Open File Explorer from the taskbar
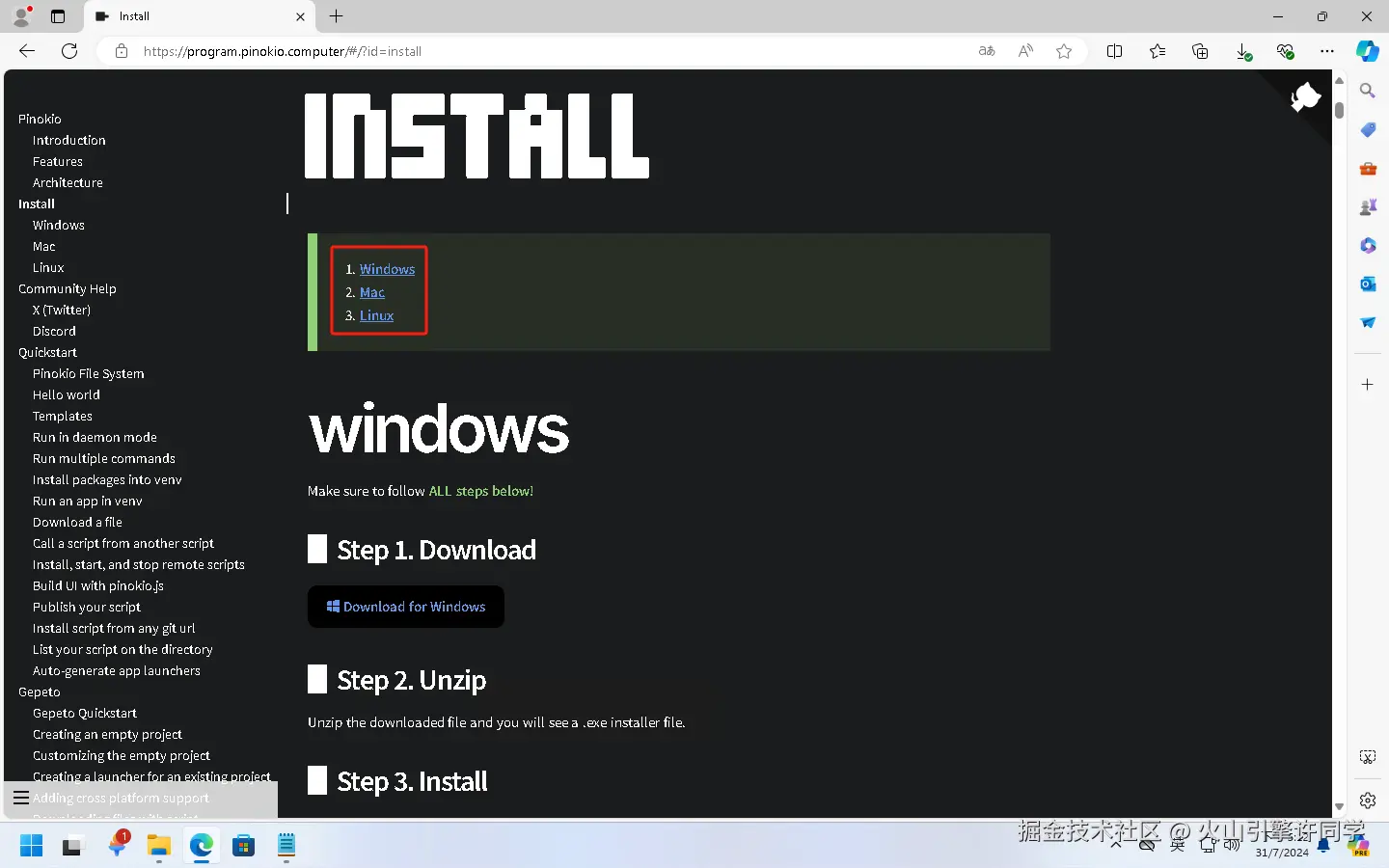 coord(158,846)
